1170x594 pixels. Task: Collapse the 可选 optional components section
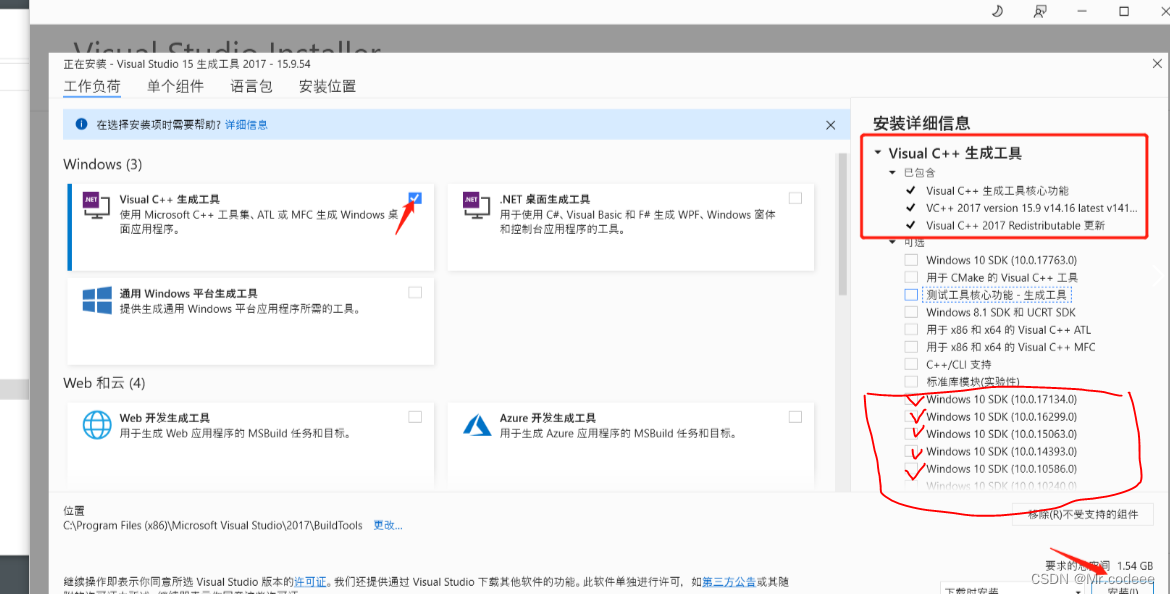[x=893, y=242]
